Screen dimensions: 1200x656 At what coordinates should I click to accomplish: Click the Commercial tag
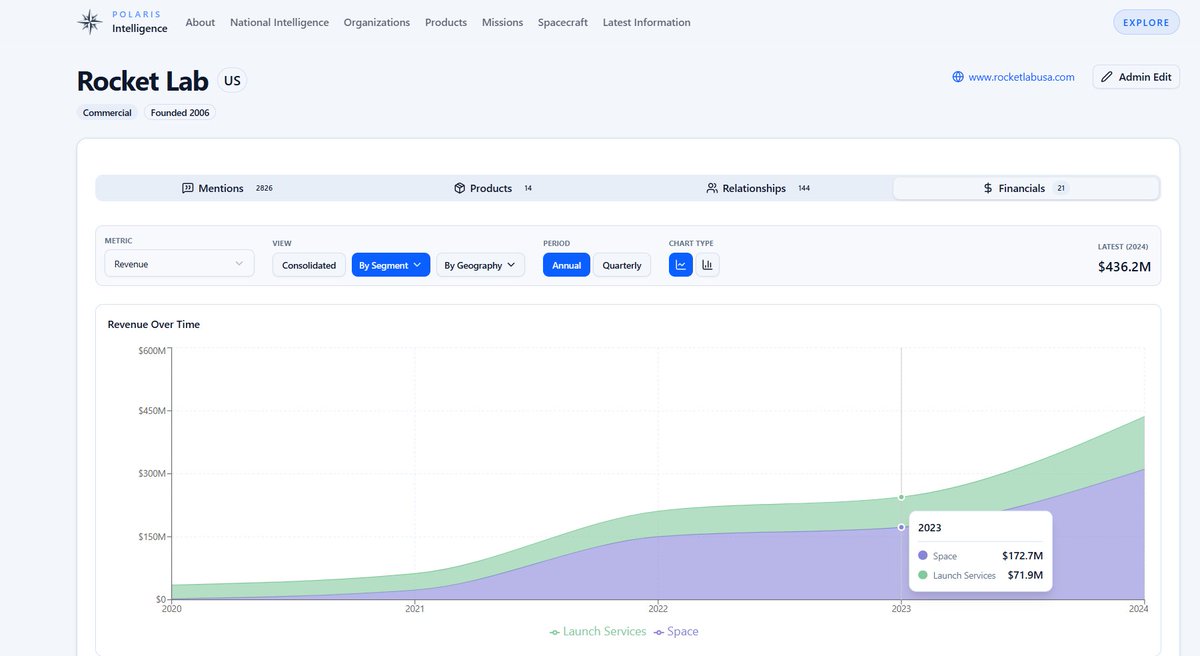(107, 113)
